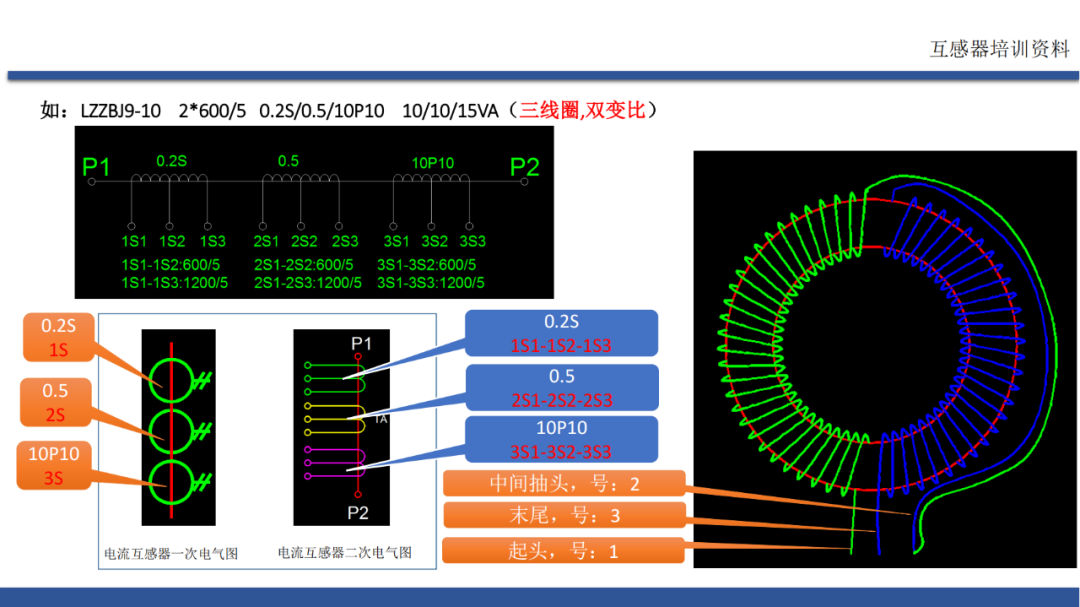Select the orange 10P10 3S callout
Image resolution: width=1080 pixels, height=607 pixels.
(x=53, y=466)
